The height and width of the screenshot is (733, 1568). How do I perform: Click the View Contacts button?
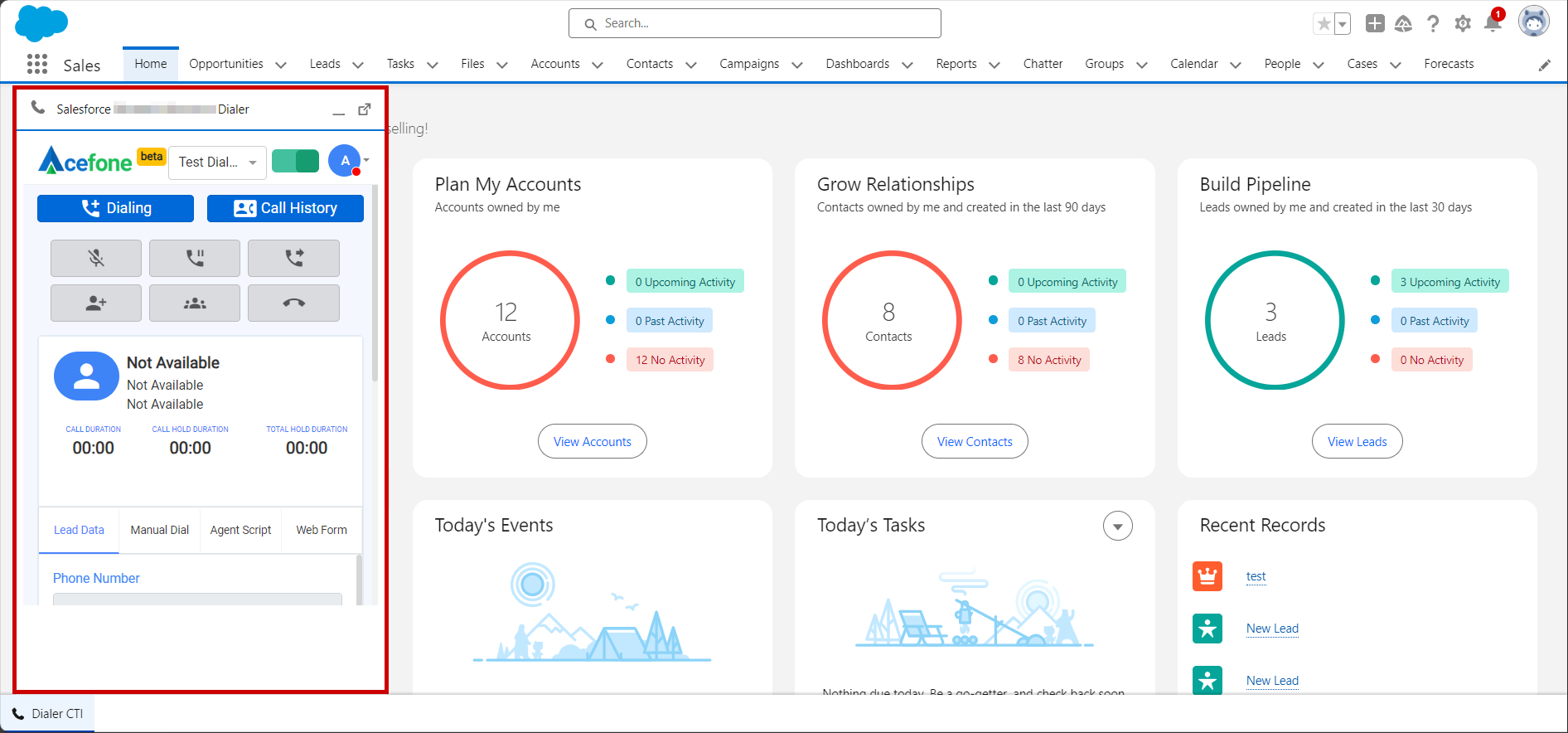pyautogui.click(x=975, y=441)
